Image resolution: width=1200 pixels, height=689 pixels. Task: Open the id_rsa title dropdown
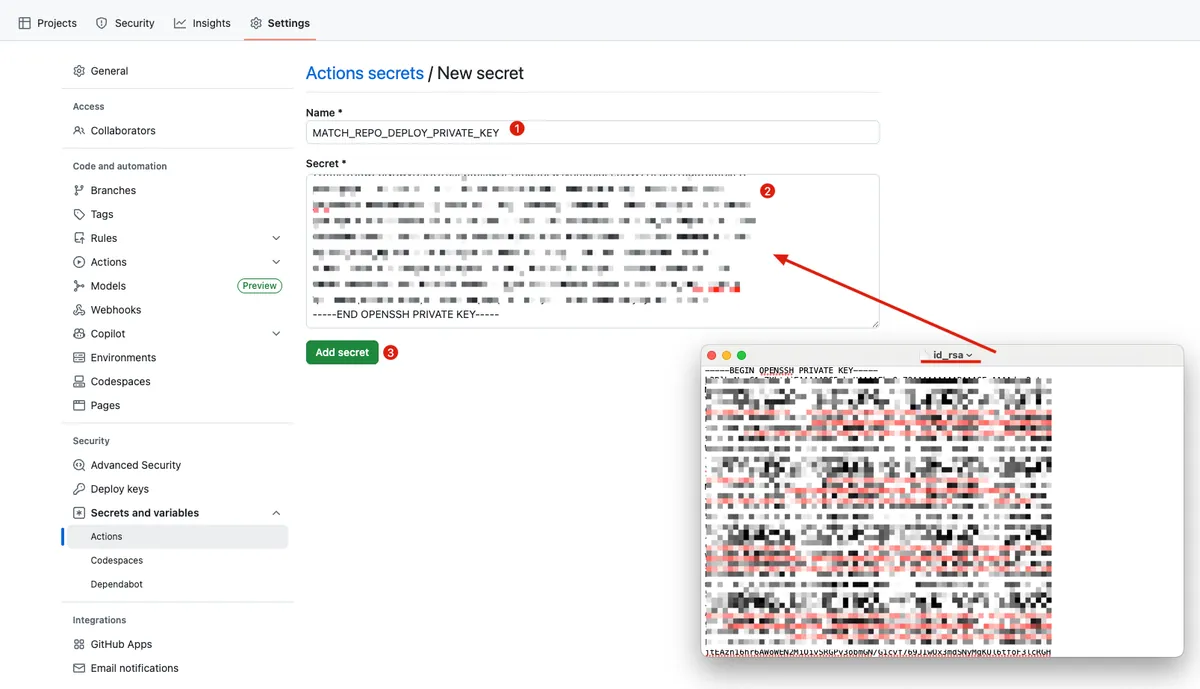point(952,355)
